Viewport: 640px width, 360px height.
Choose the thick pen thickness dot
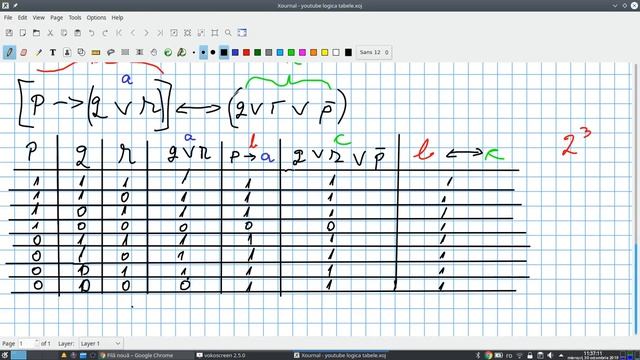pos(213,52)
